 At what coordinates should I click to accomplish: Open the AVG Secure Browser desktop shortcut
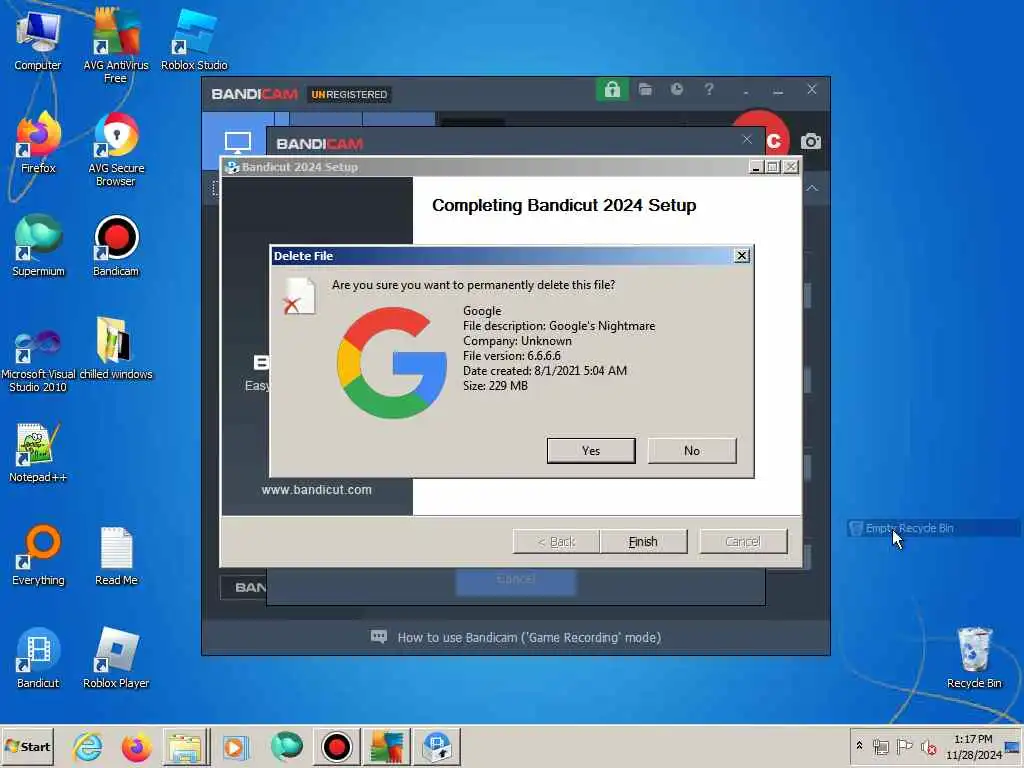pyautogui.click(x=116, y=150)
